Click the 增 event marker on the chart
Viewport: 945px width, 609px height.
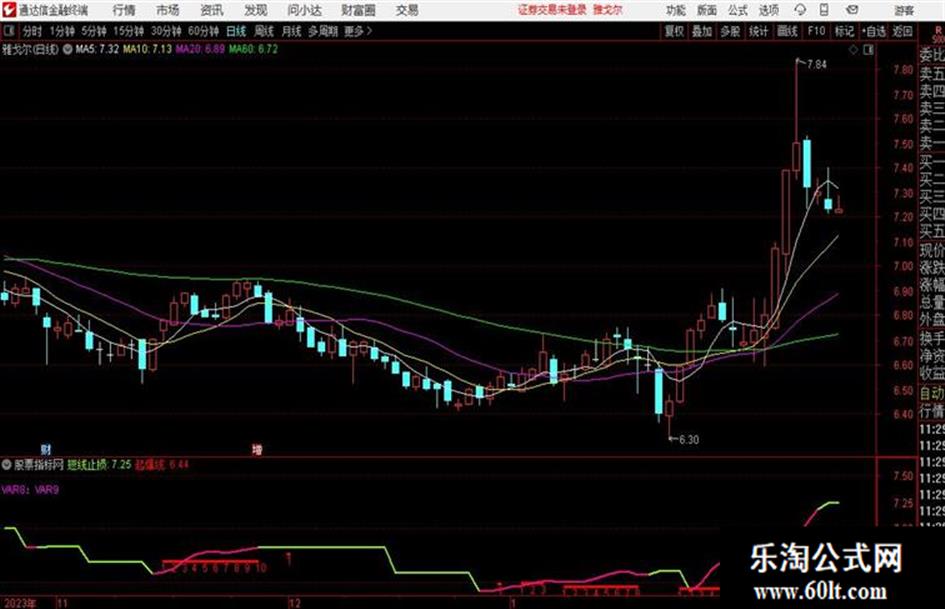coord(257,449)
